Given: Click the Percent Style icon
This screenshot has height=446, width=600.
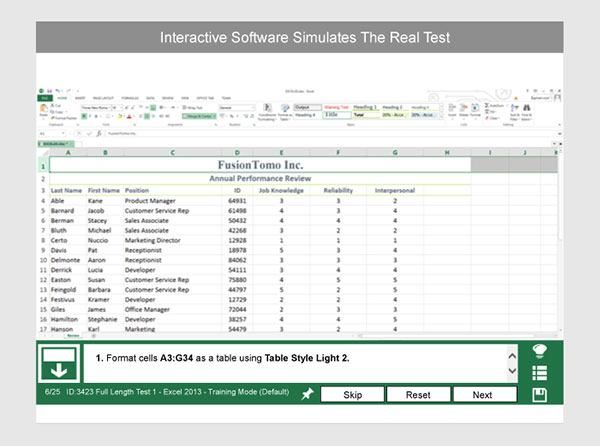Looking at the screenshot, I should pos(232,116).
